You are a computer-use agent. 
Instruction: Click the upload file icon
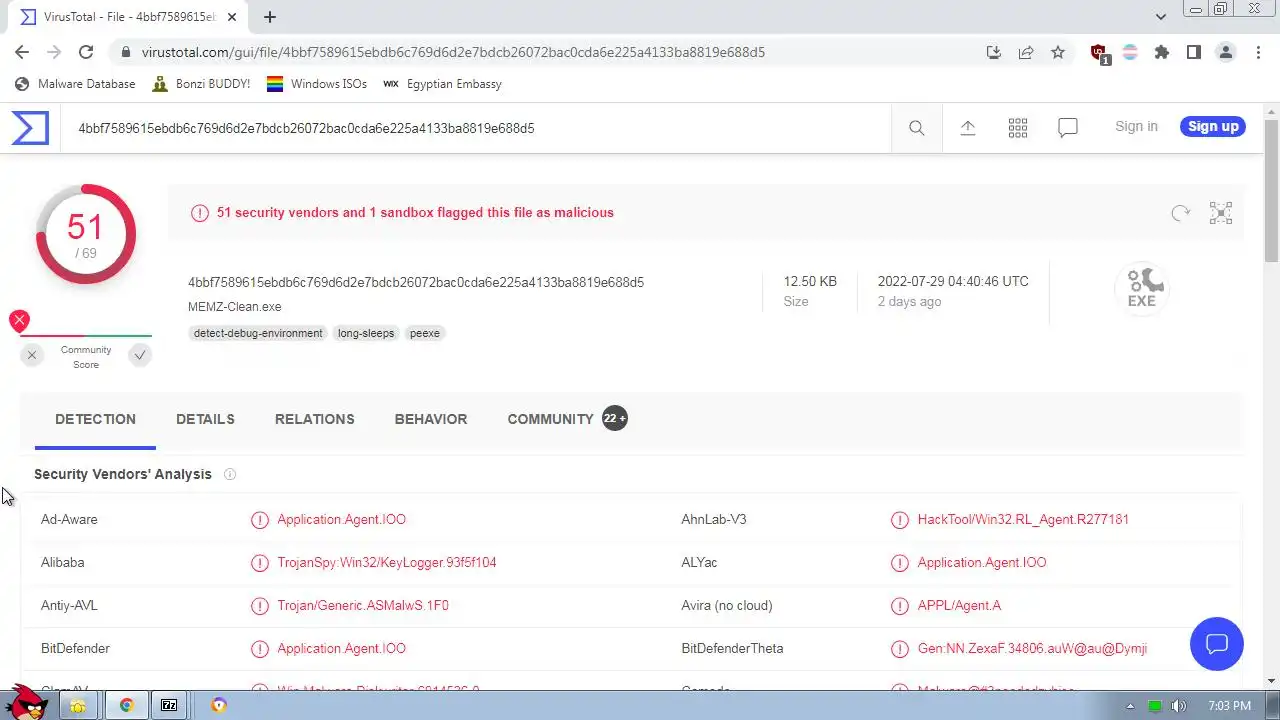[x=967, y=128]
